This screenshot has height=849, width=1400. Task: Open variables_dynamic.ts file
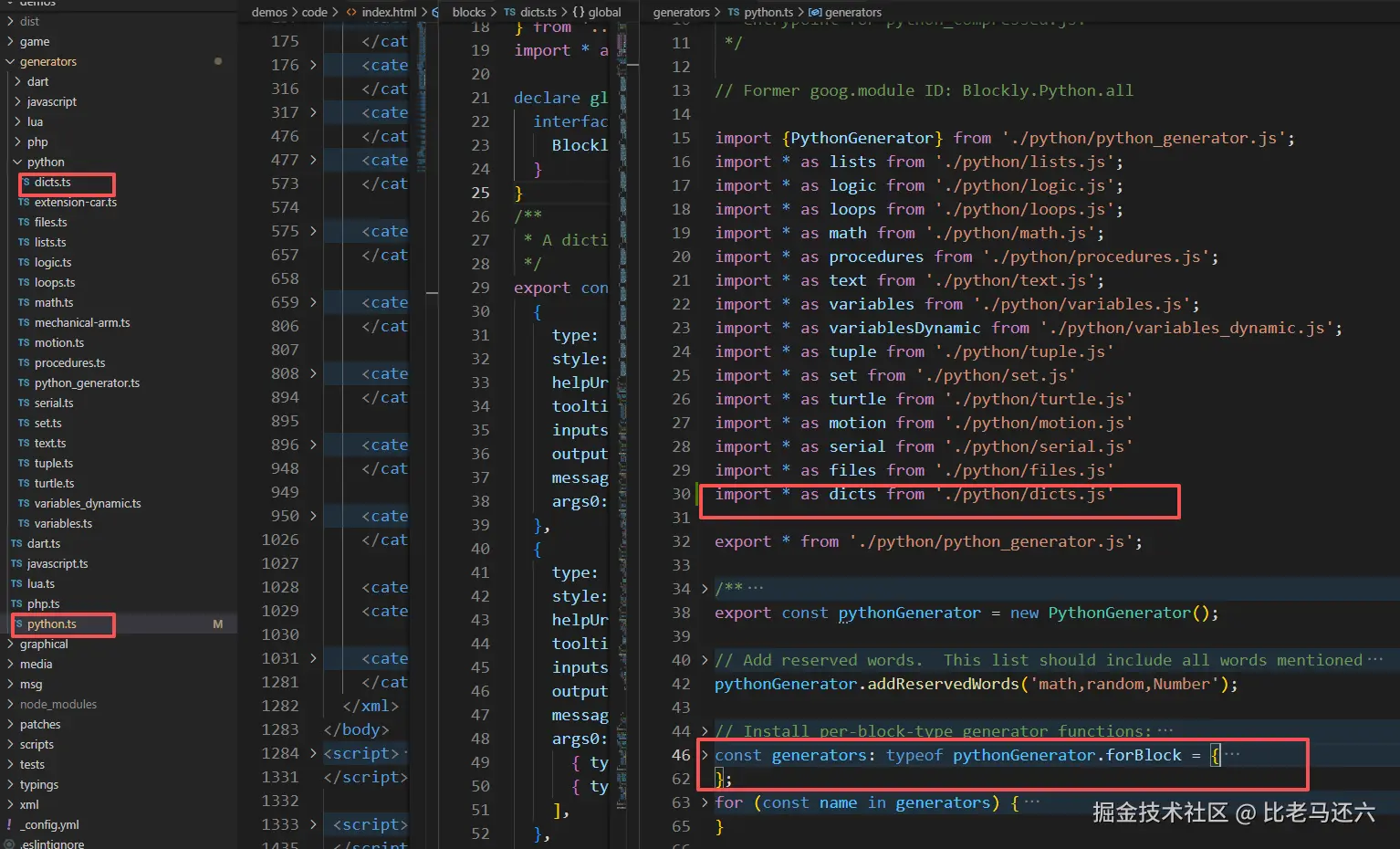click(x=88, y=504)
